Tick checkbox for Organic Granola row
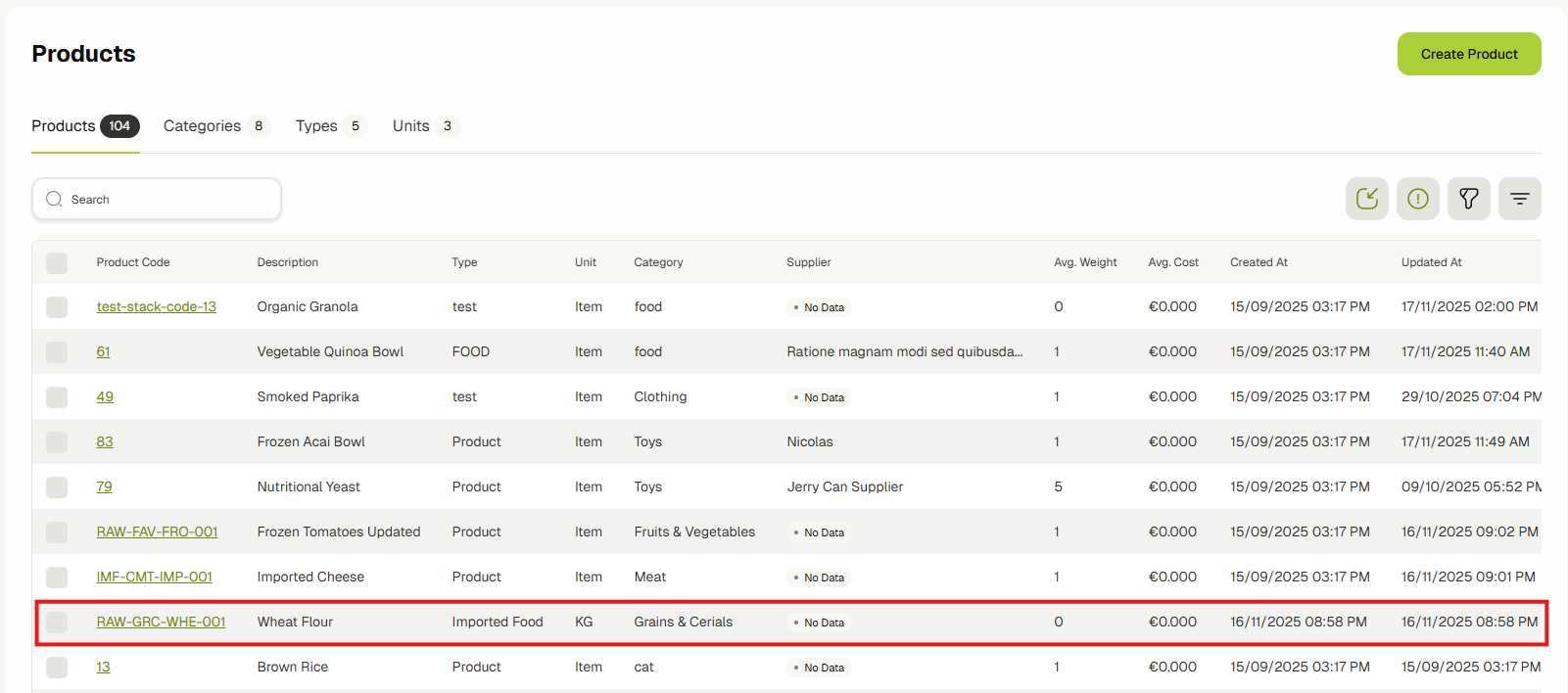Image resolution: width=1568 pixels, height=693 pixels. (x=57, y=307)
